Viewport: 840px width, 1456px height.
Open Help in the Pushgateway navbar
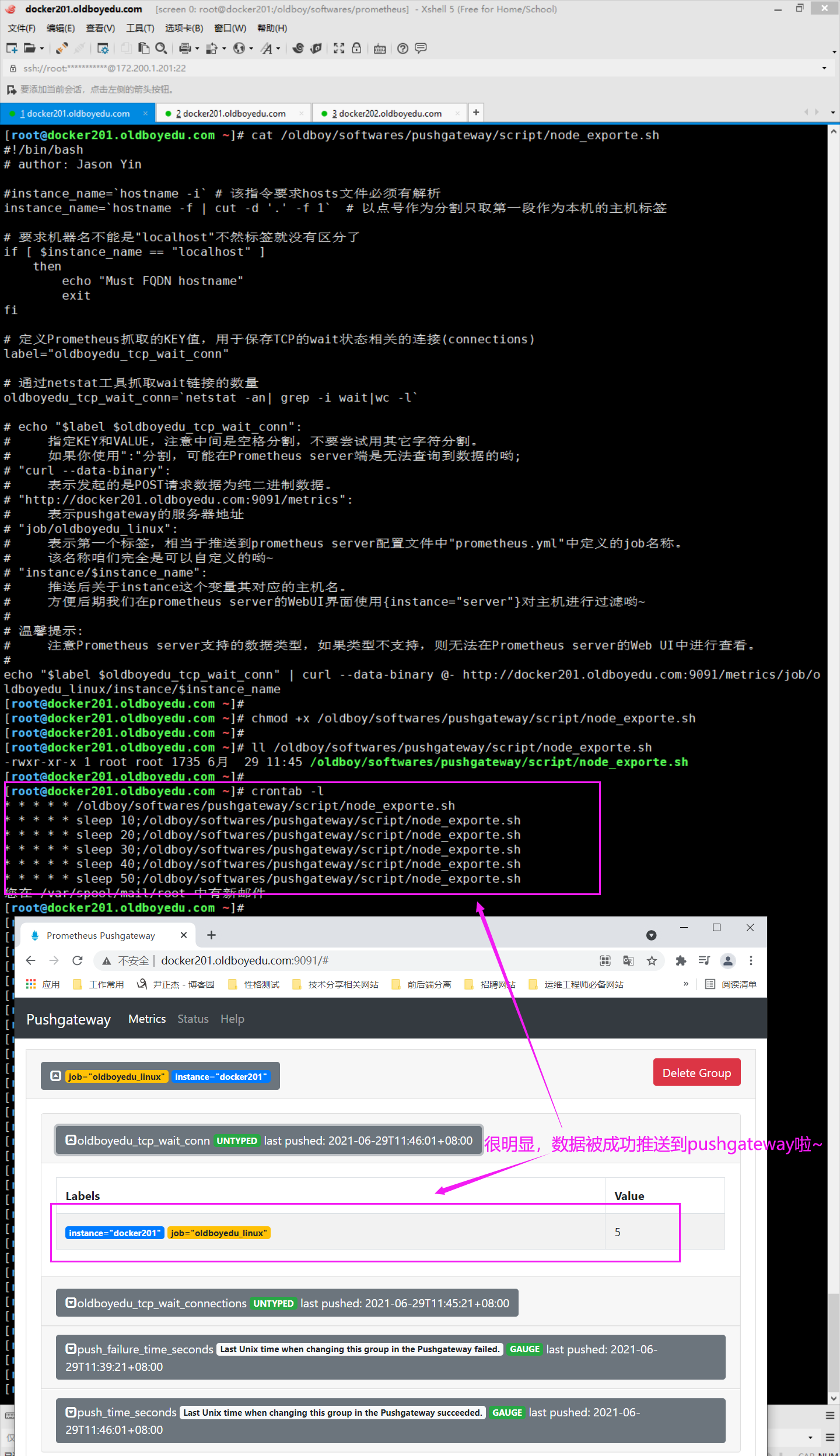pyautogui.click(x=232, y=1019)
